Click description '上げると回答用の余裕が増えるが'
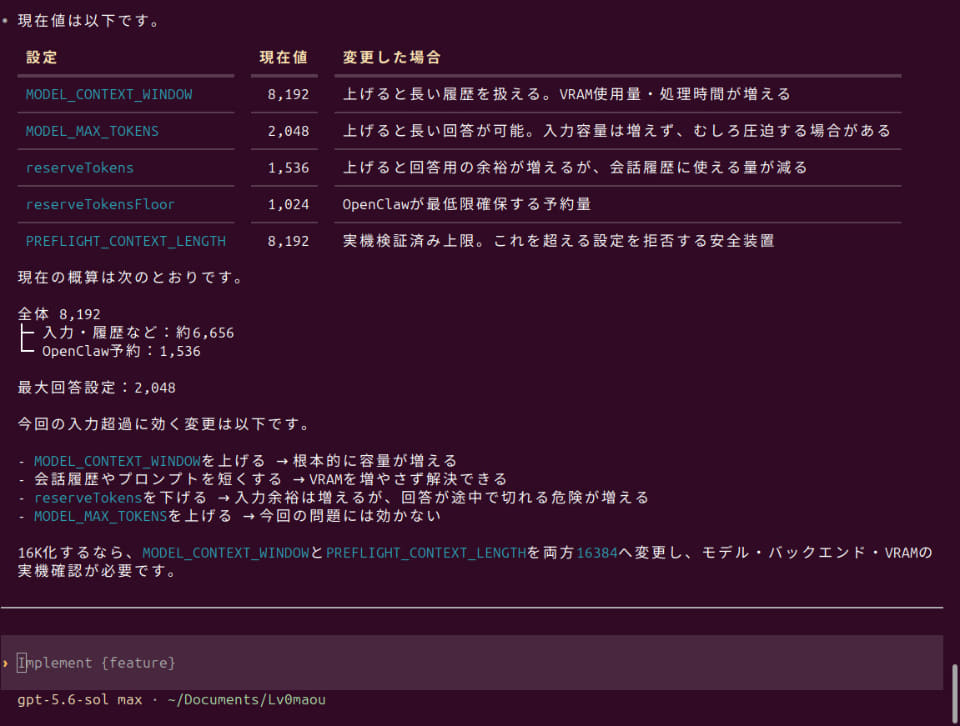 [576, 168]
